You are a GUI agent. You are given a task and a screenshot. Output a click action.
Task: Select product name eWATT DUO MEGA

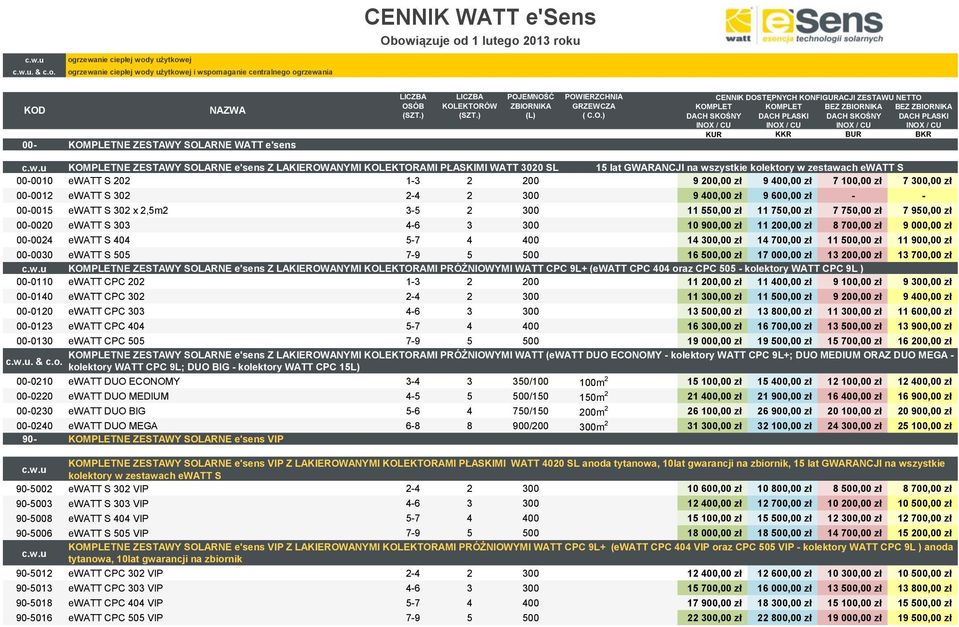pyautogui.click(x=113, y=426)
